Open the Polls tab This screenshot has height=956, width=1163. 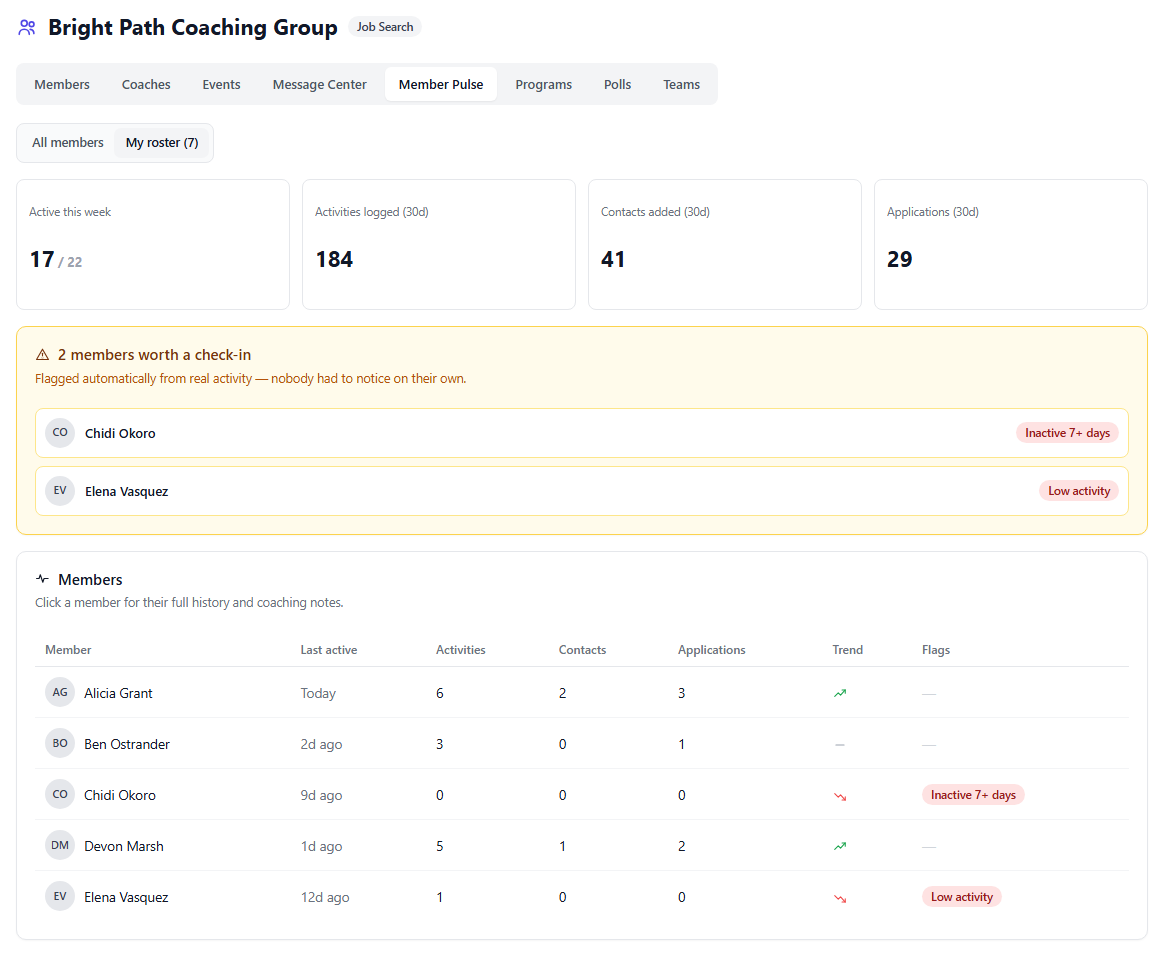[x=617, y=85]
